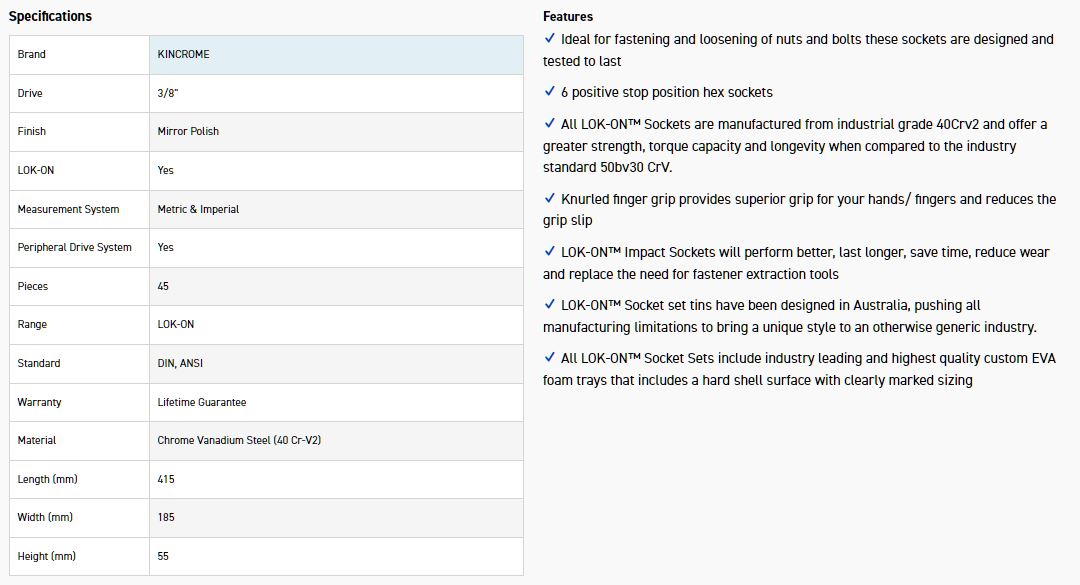Click the Specifications heading
Image resolution: width=1080 pixels, height=585 pixels.
(x=50, y=16)
